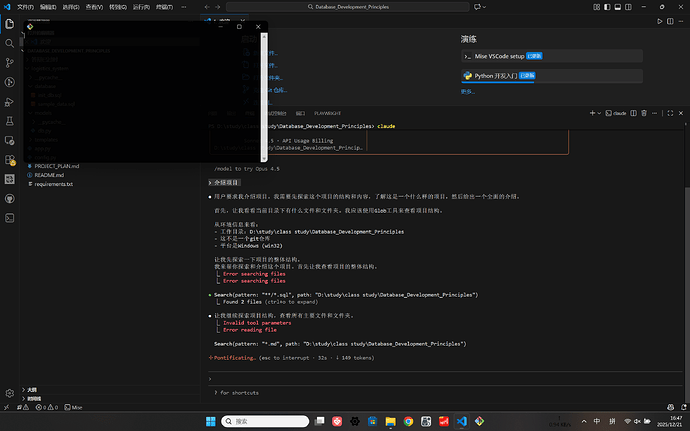This screenshot has height=431, width=690.
Task: Close the terminal panel
Action: pos(681,113)
